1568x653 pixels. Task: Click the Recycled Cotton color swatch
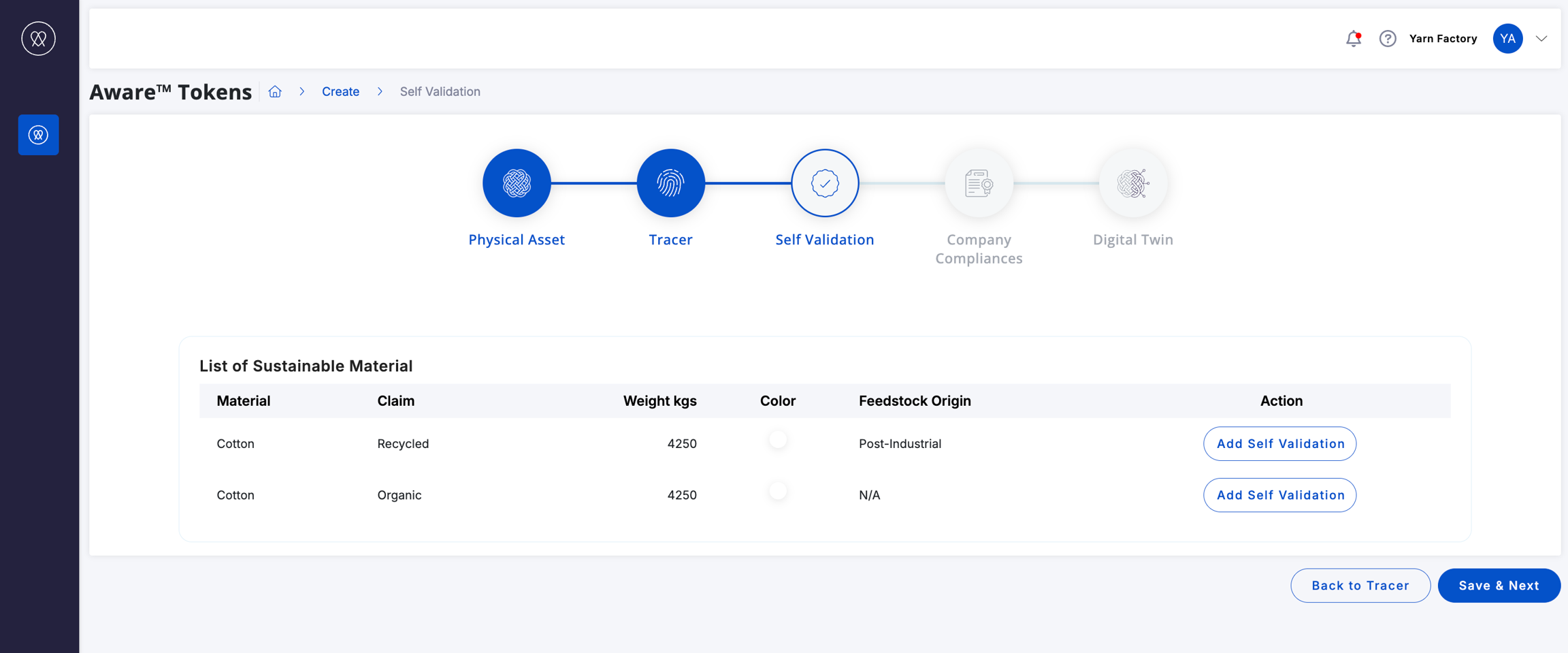pyautogui.click(x=778, y=439)
